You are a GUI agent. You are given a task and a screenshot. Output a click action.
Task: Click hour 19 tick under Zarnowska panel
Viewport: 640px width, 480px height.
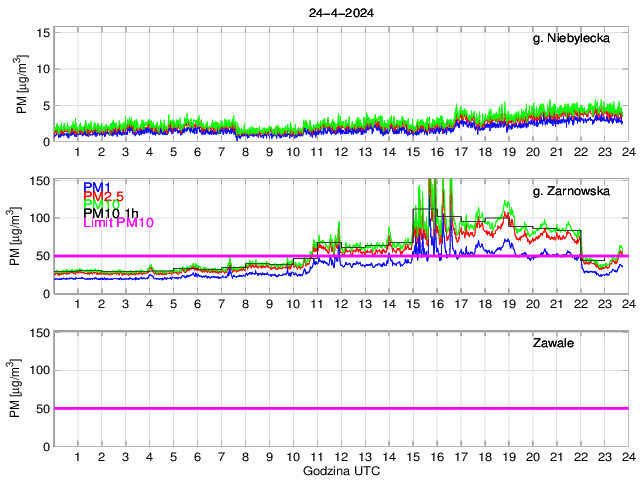point(508,304)
